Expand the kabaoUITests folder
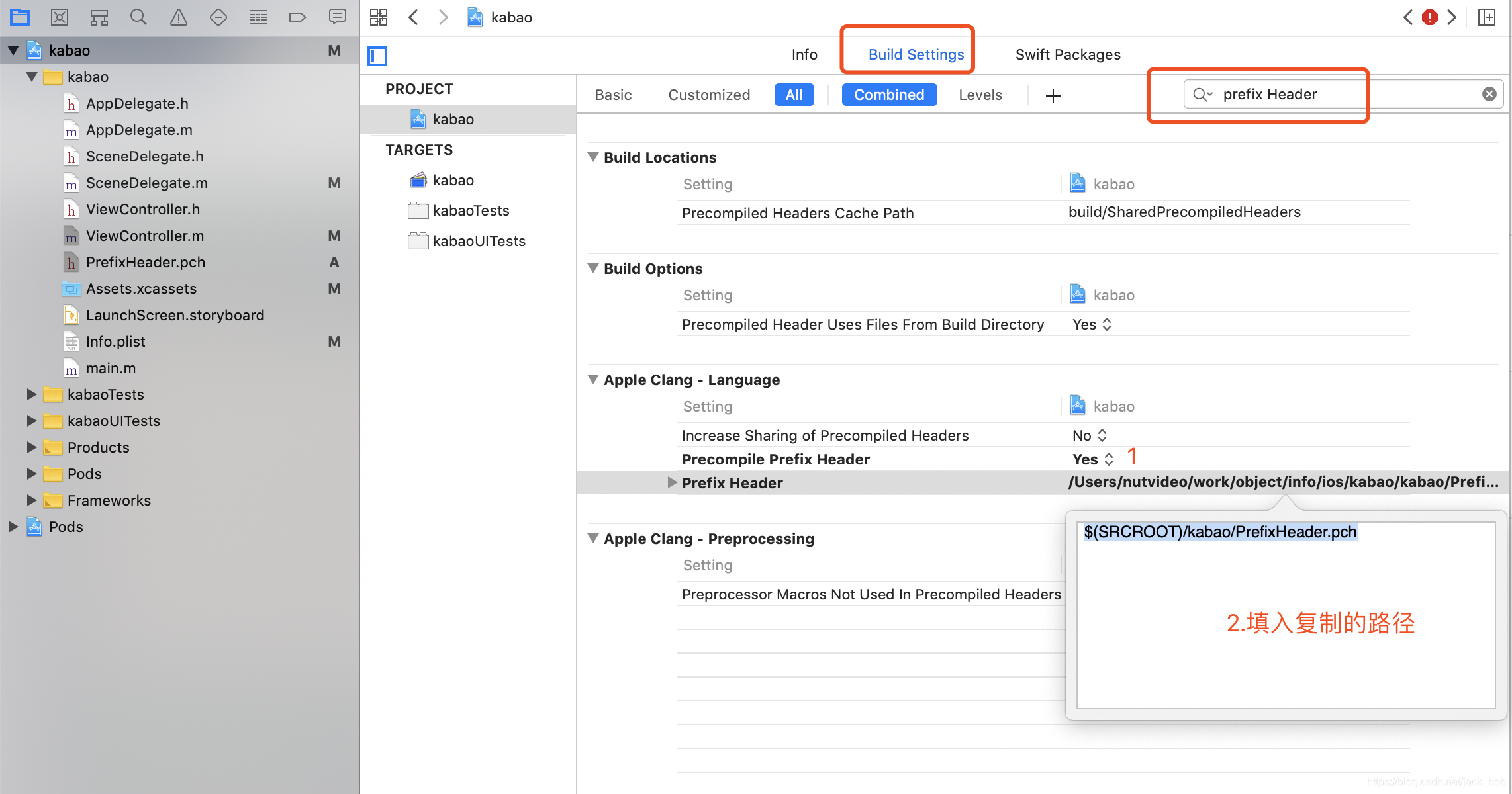The width and height of the screenshot is (1512, 794). [32, 421]
